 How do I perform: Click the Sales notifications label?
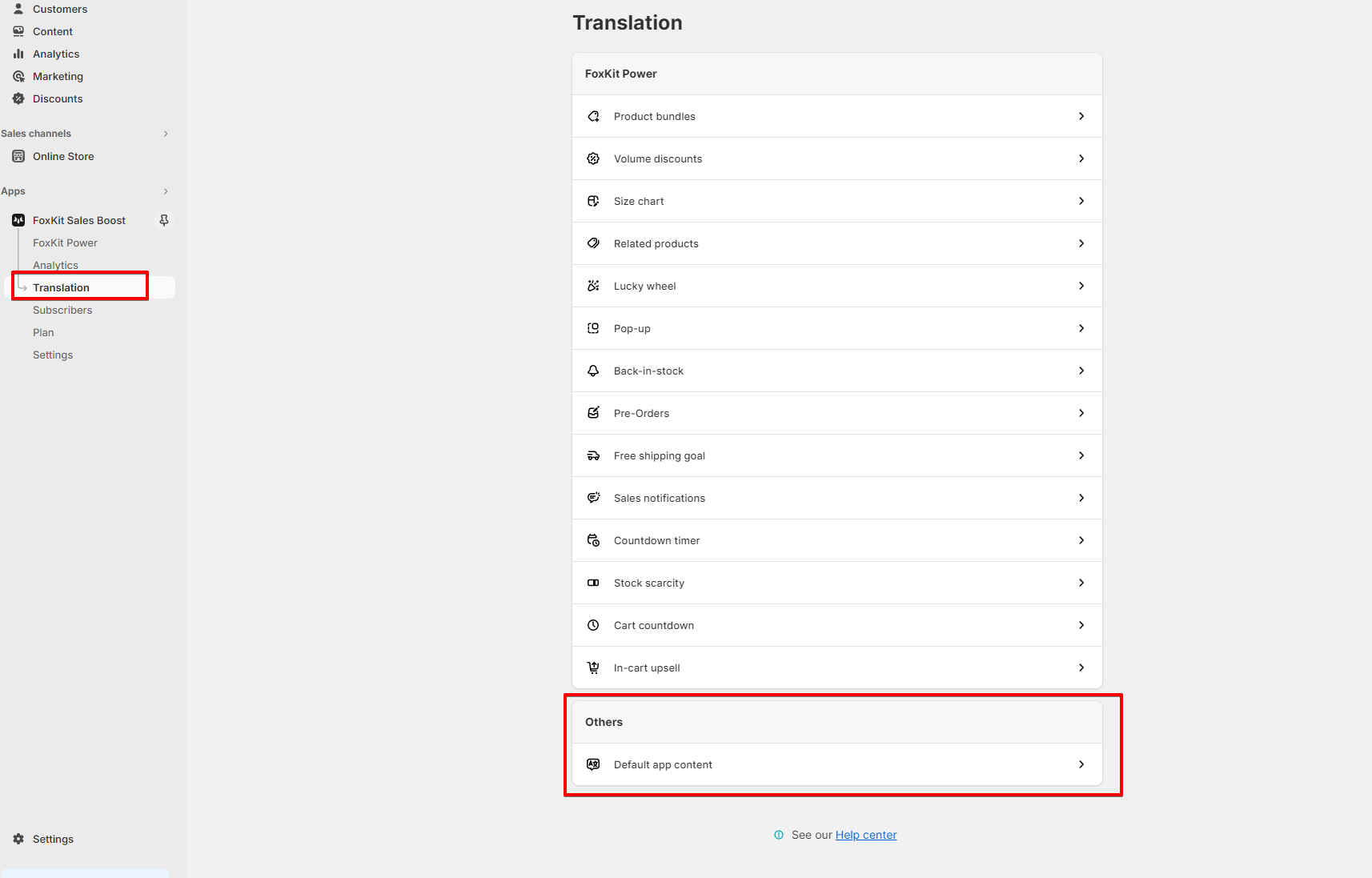(x=660, y=498)
